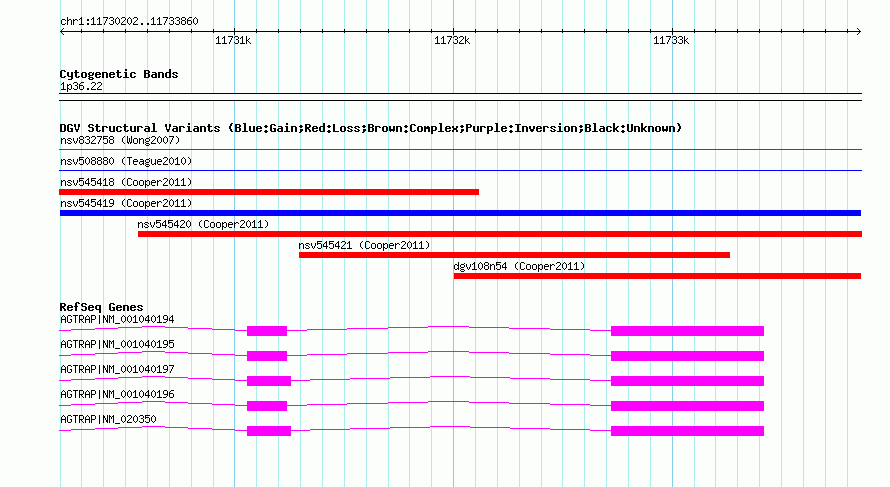Open the nsv545421 (Cooper2011) variant label
Image resolution: width=890 pixels, height=487 pixels.
tap(364, 245)
